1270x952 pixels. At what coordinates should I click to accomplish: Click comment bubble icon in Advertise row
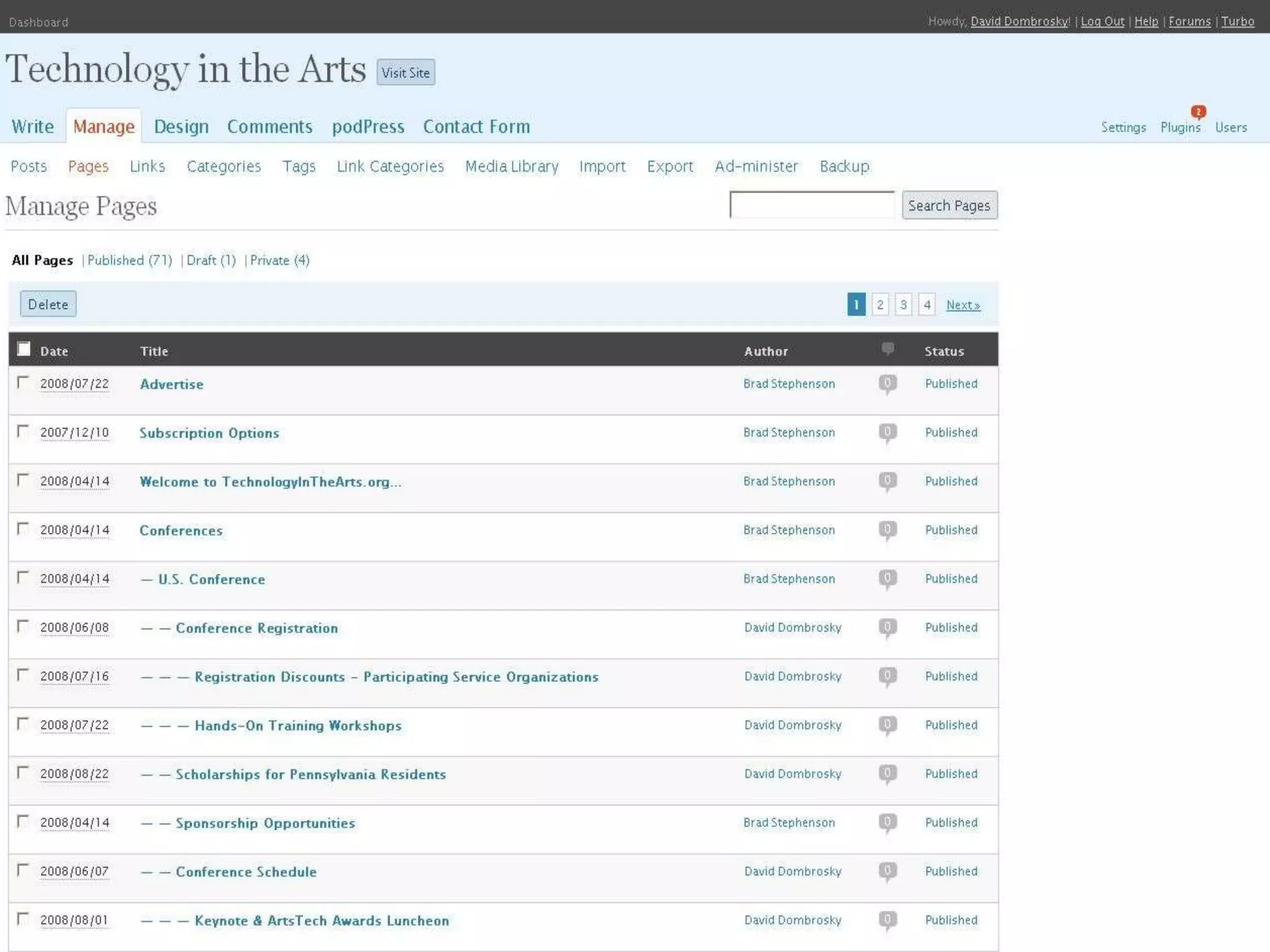[x=887, y=384]
